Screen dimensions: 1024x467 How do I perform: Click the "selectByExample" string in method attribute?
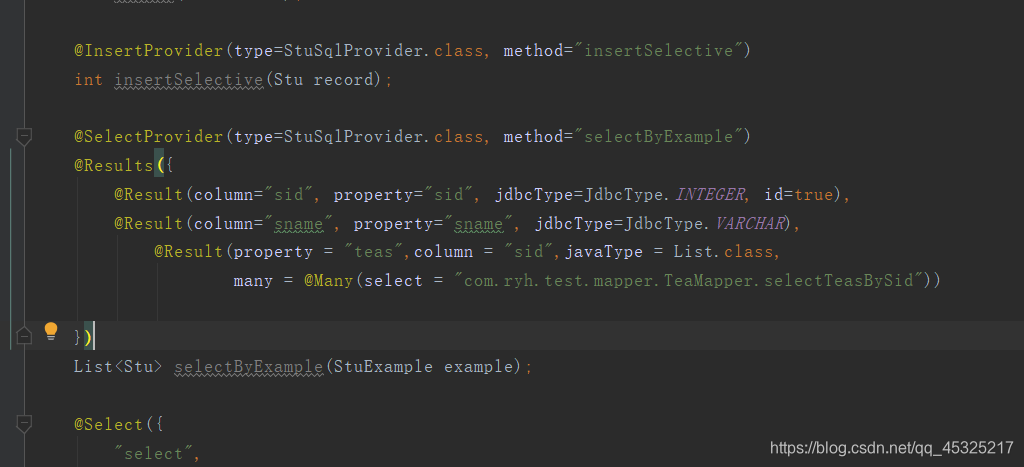pyautogui.click(x=660, y=137)
